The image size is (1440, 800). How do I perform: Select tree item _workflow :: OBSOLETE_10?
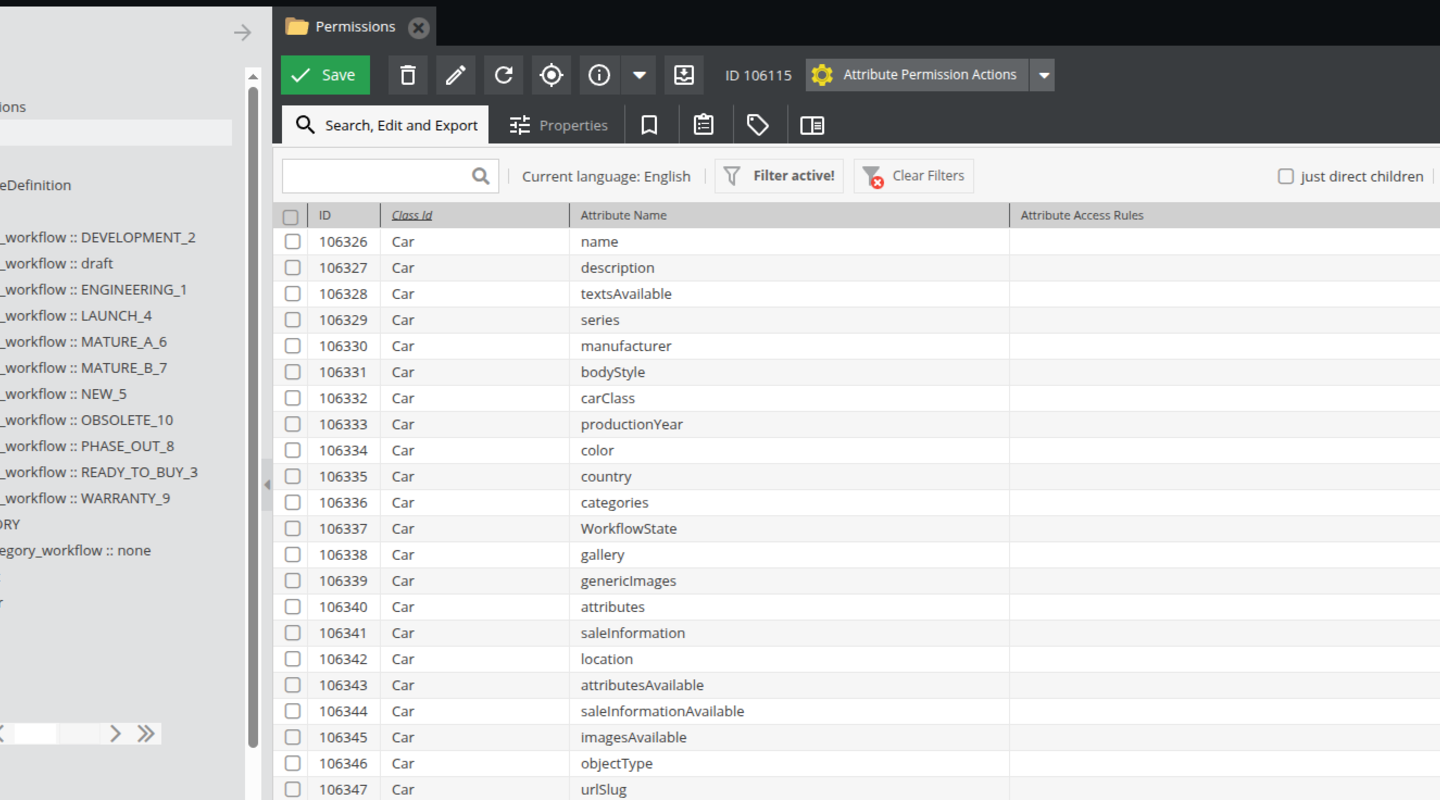tap(86, 420)
